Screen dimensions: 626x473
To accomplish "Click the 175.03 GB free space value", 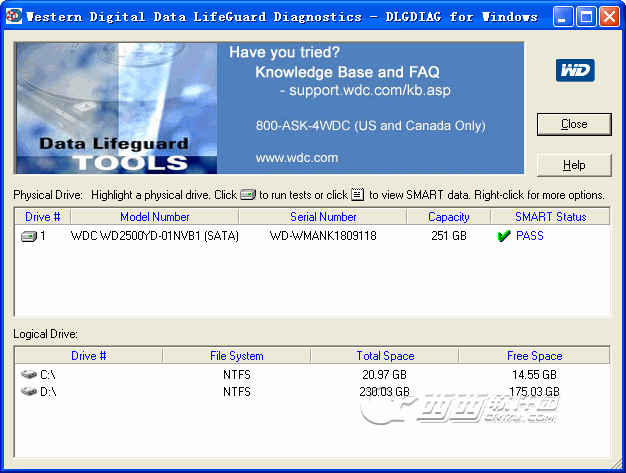I will point(534,392).
